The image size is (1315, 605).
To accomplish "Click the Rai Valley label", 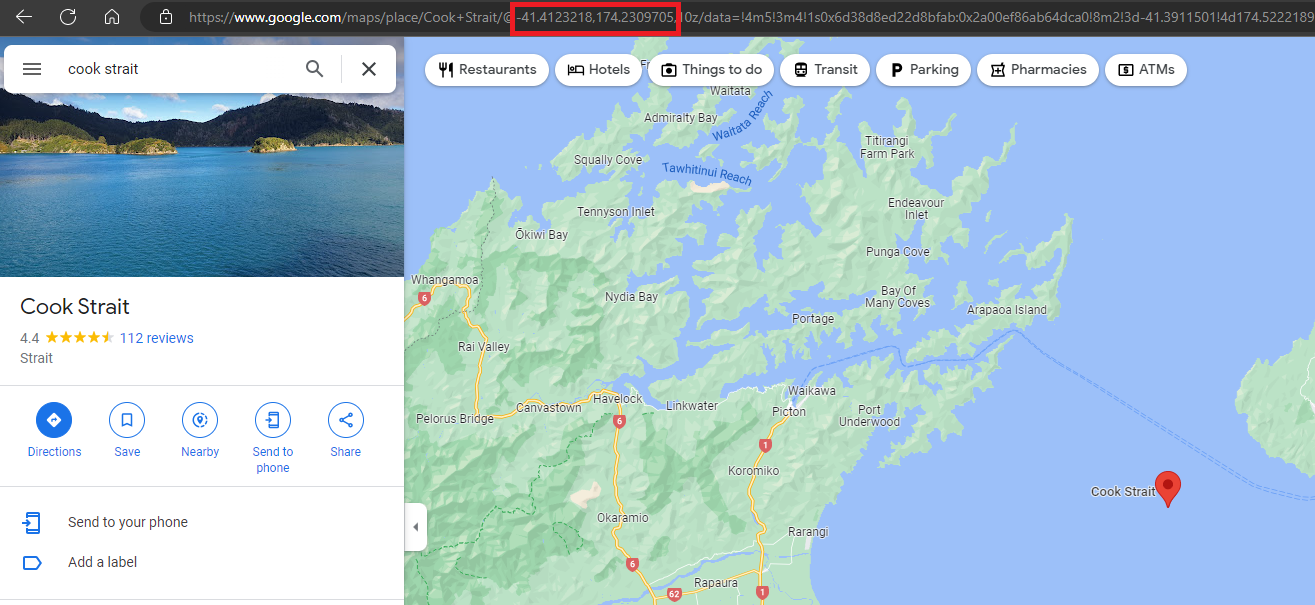I will (483, 347).
